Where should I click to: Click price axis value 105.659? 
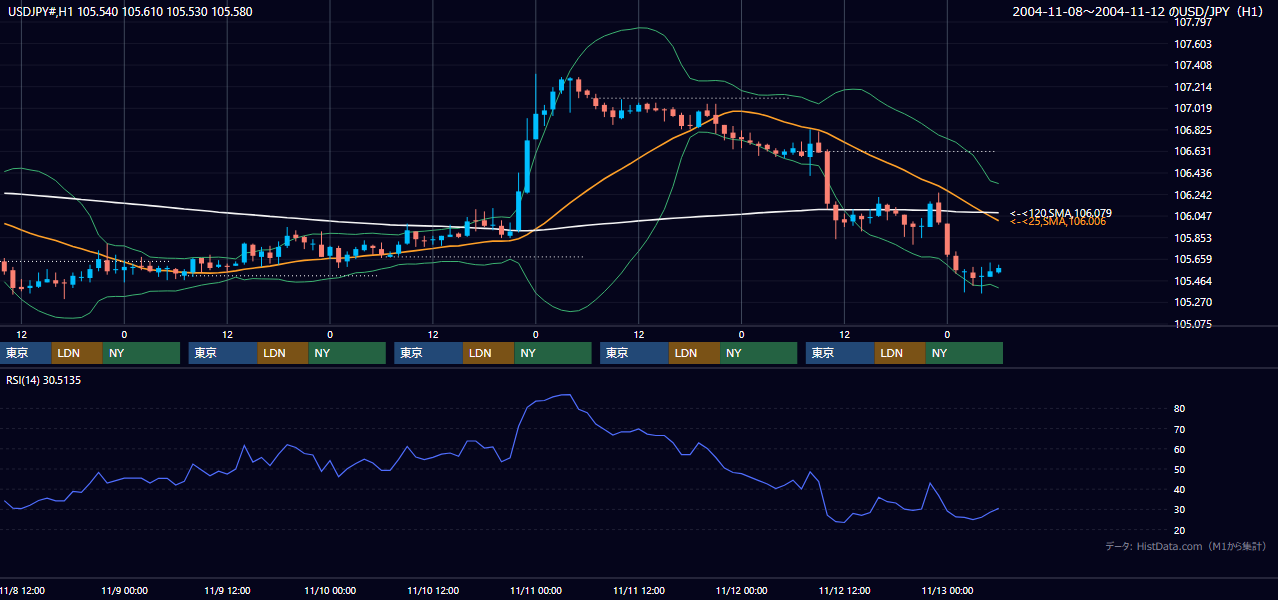pos(1193,259)
